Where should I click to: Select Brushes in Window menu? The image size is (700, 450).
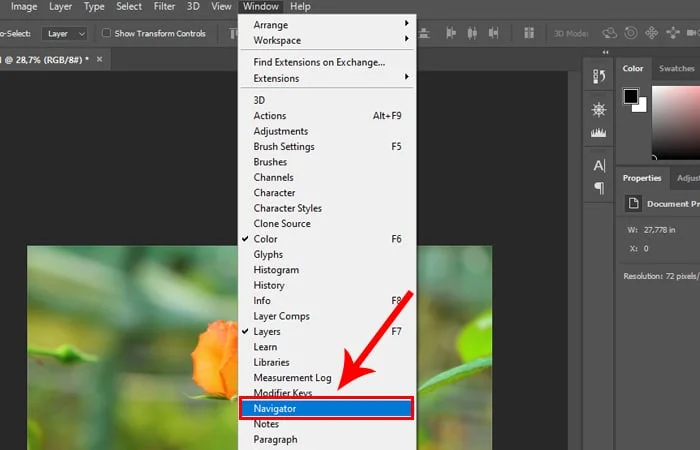coord(327,162)
